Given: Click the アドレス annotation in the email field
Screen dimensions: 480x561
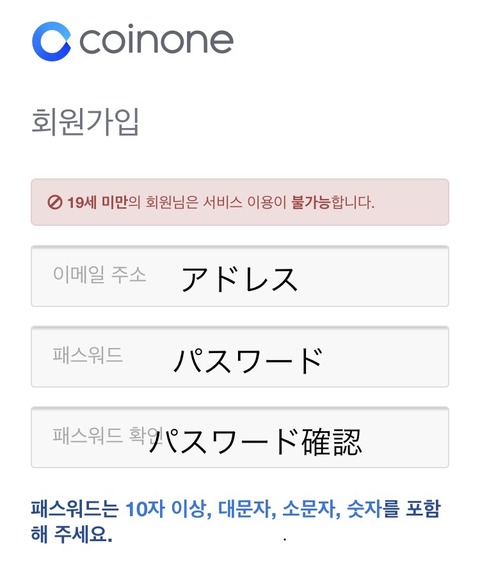Looking at the screenshot, I should click(x=239, y=279).
